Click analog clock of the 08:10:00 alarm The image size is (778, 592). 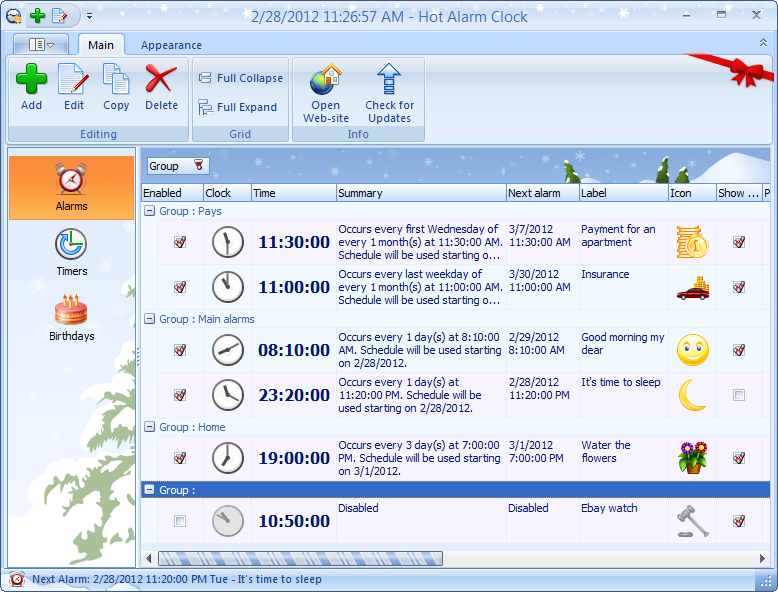pos(228,350)
